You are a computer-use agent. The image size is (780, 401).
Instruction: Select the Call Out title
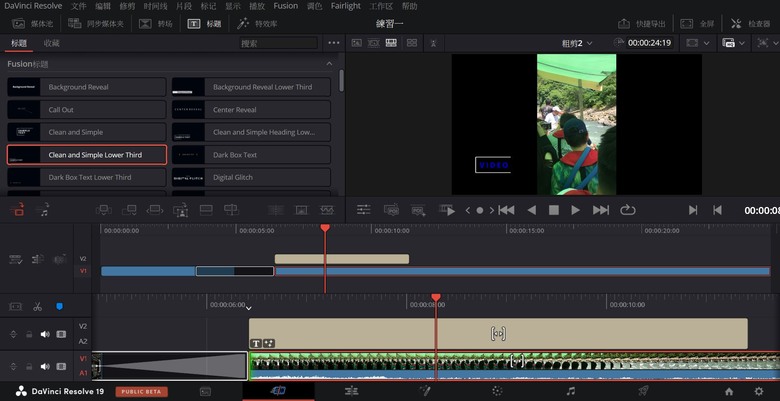pos(87,109)
